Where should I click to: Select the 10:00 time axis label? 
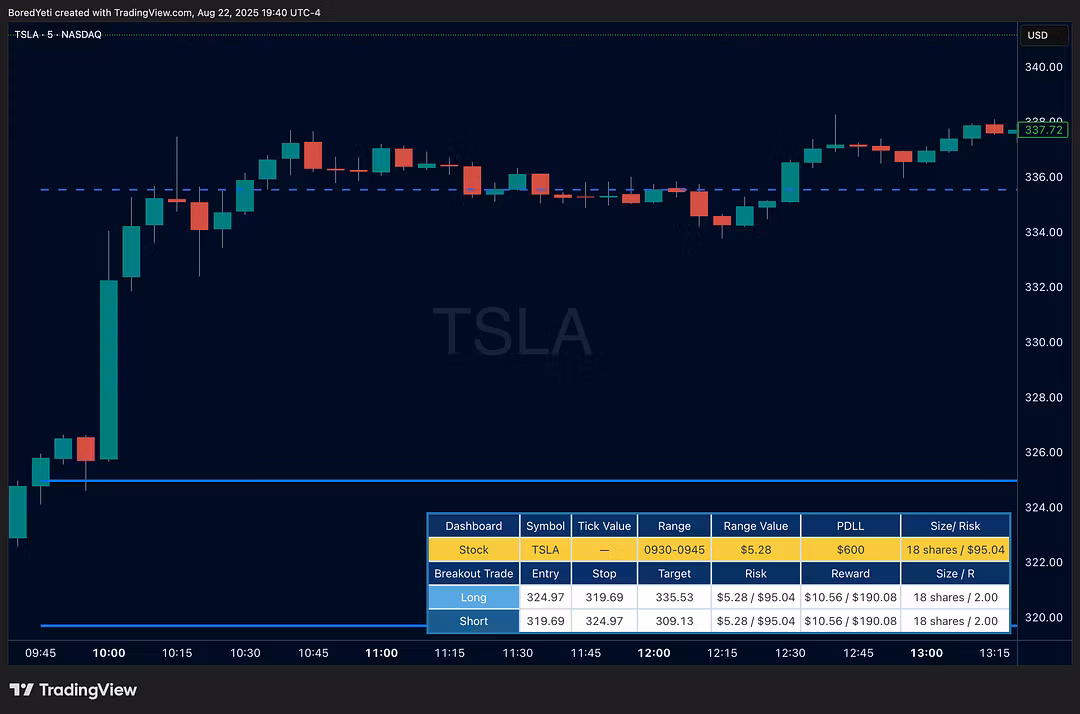pyautogui.click(x=109, y=653)
